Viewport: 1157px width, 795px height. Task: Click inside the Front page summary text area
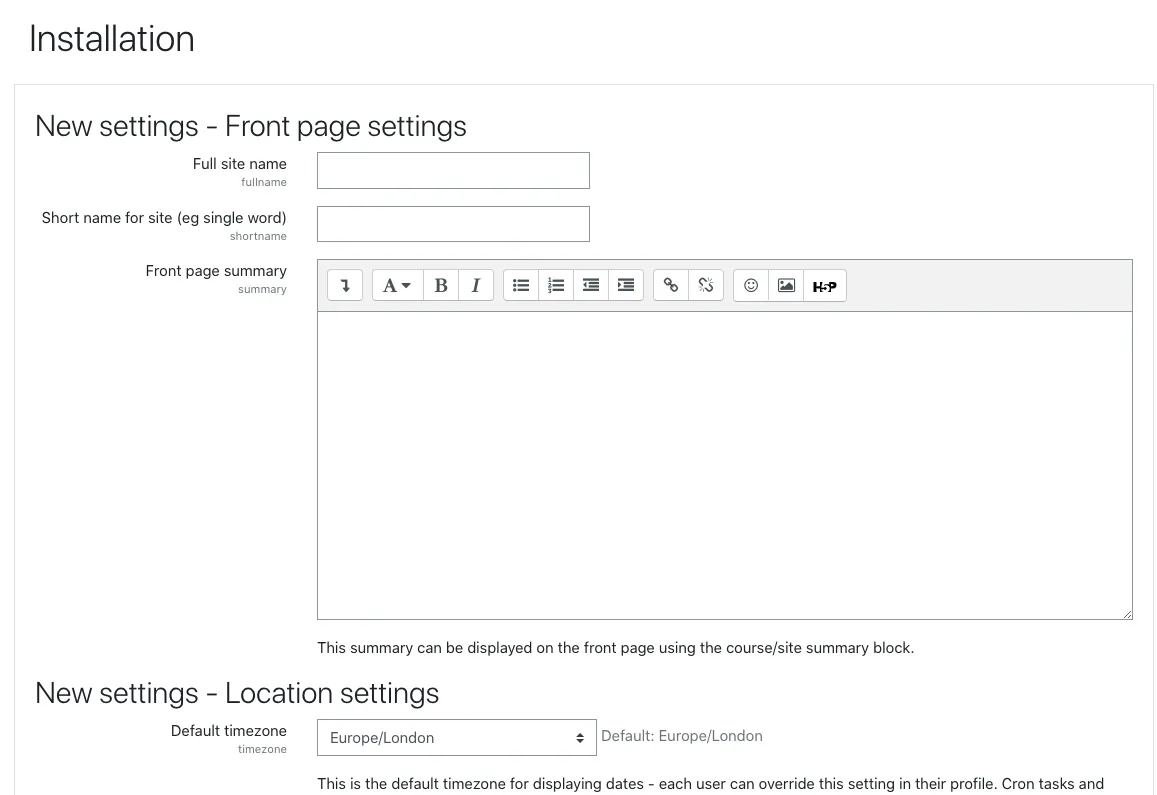(x=725, y=465)
